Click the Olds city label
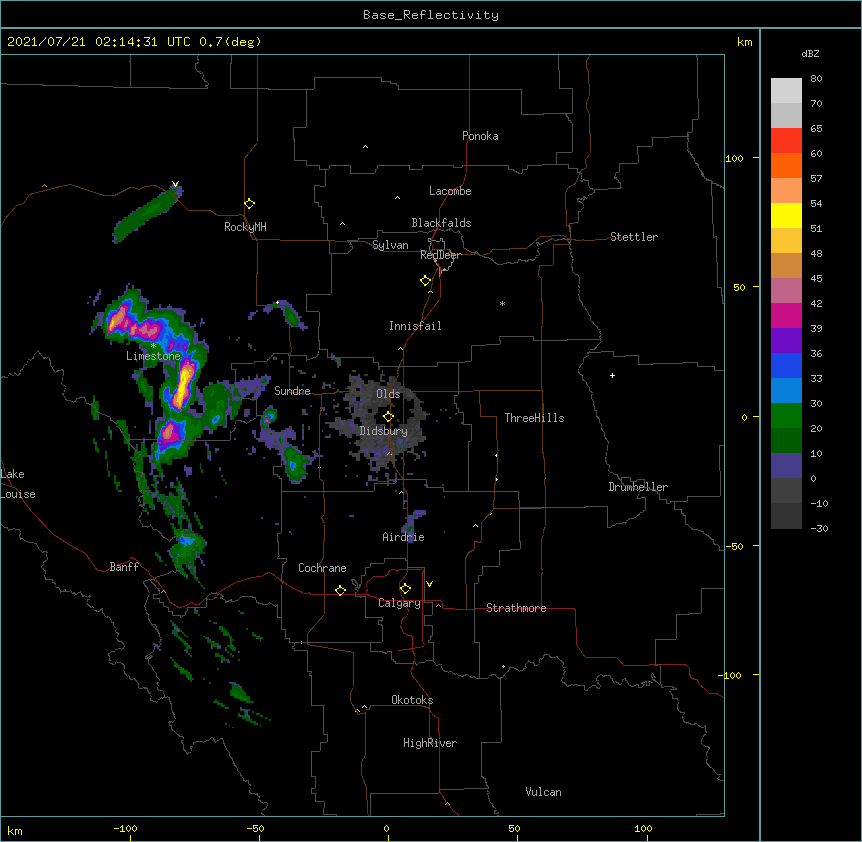The image size is (862, 842). 388,394
